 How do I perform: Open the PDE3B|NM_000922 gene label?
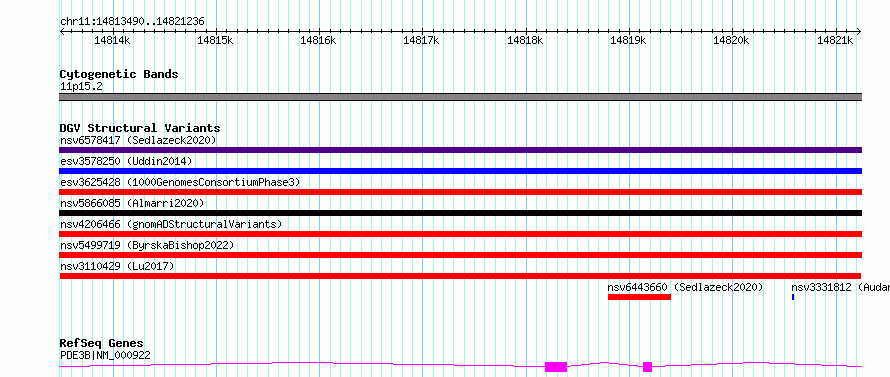click(105, 356)
